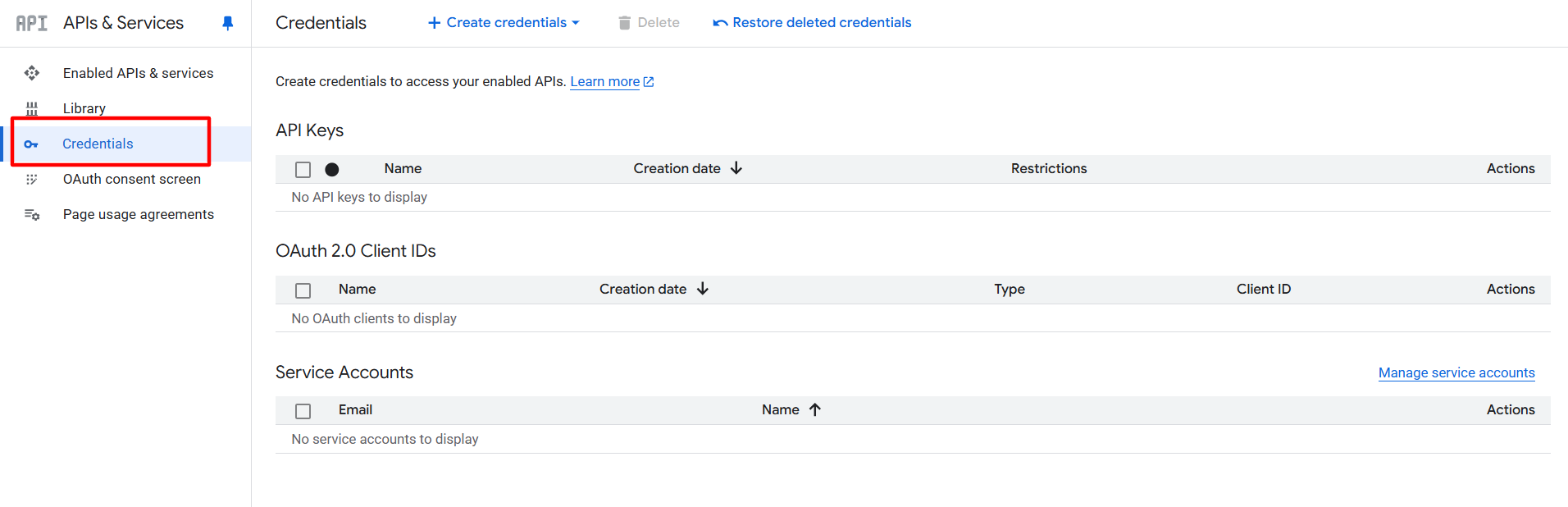Click the Delete button

tap(649, 23)
